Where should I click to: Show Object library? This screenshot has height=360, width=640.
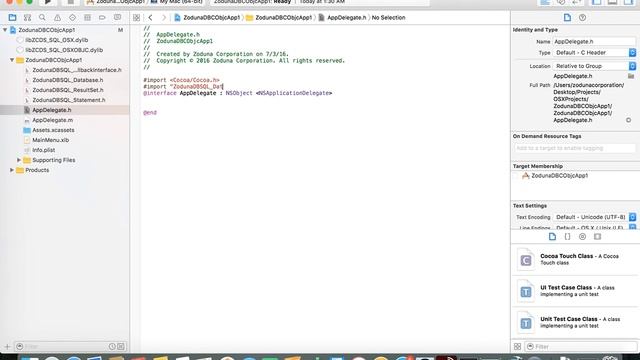[582, 237]
